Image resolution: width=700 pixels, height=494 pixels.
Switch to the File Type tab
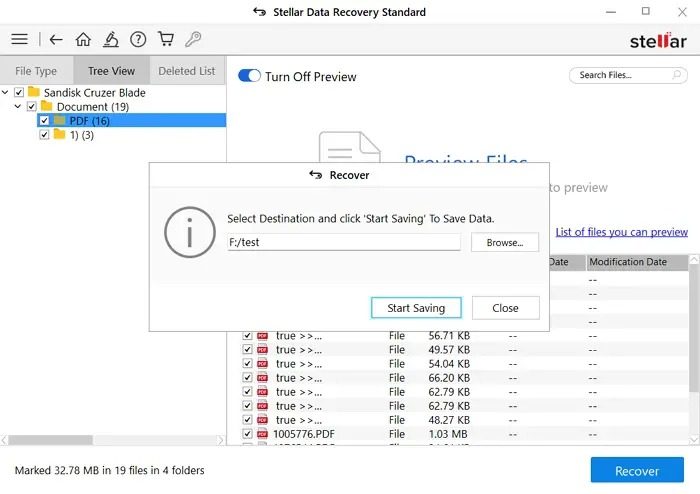(36, 71)
